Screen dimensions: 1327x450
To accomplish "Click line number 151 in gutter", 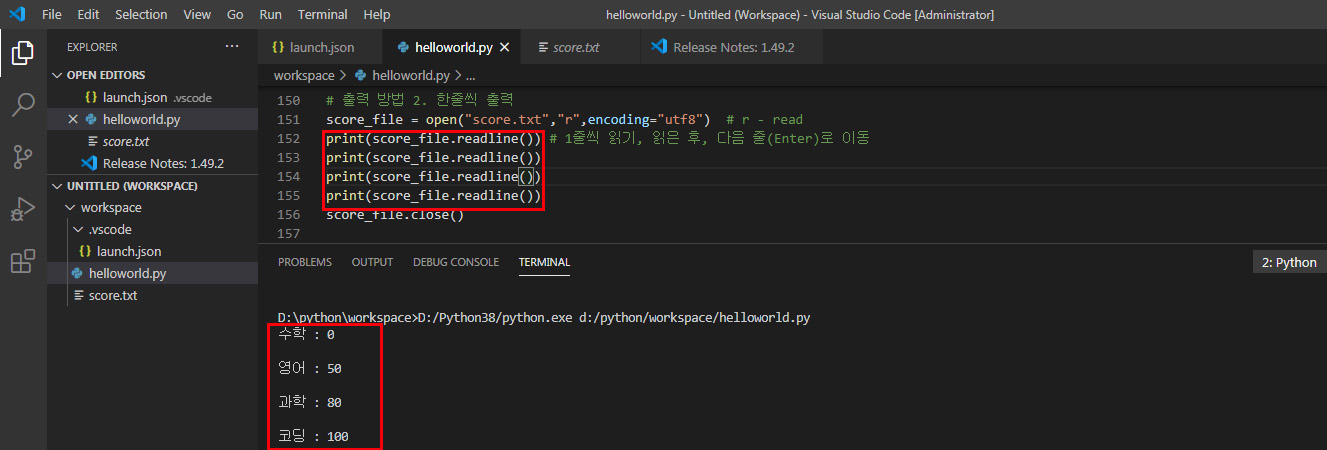I will point(288,120).
